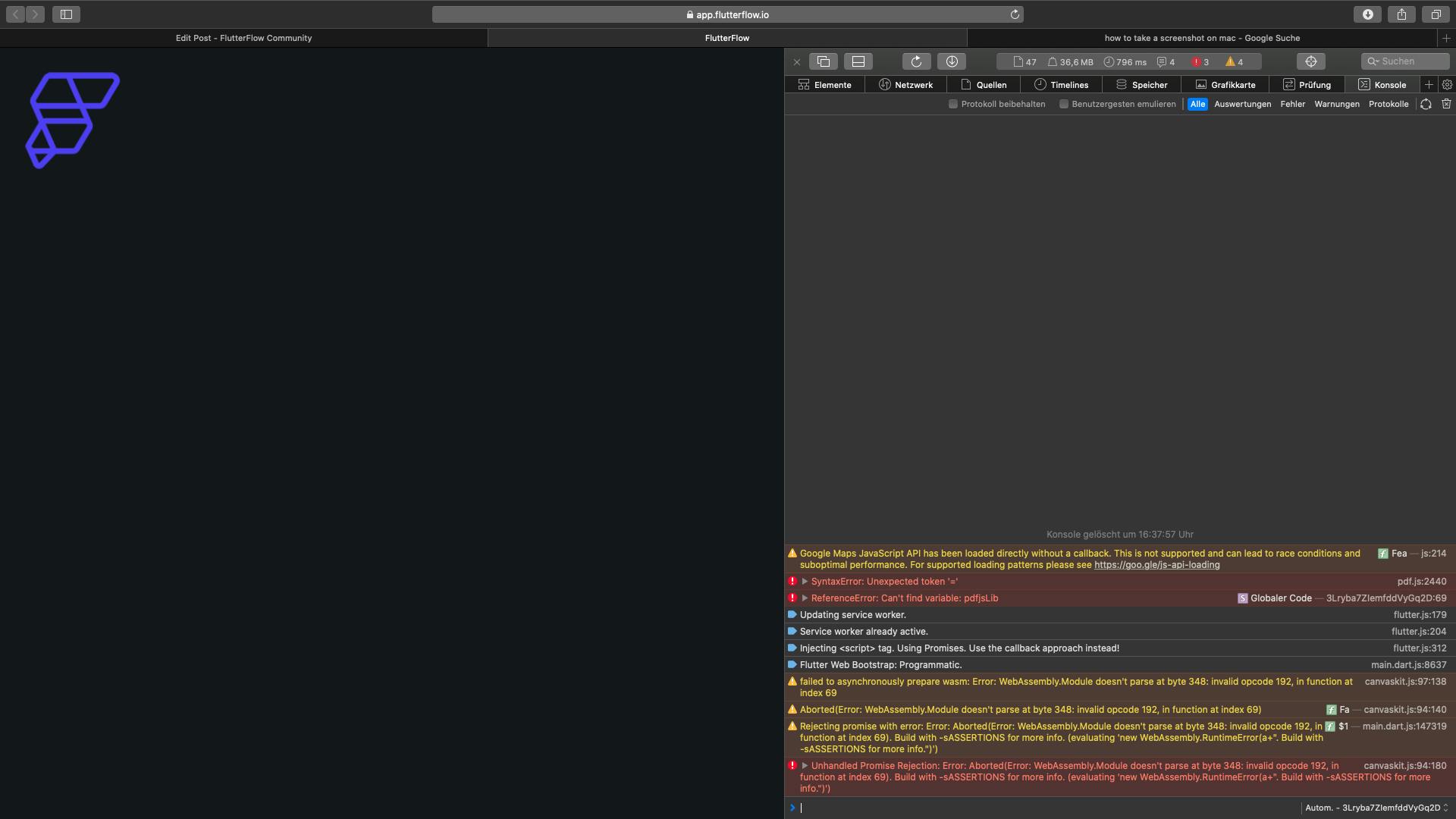This screenshot has height=819, width=1456.
Task: Follow the goo.gle/js-api-loading link
Action: pos(1156,565)
